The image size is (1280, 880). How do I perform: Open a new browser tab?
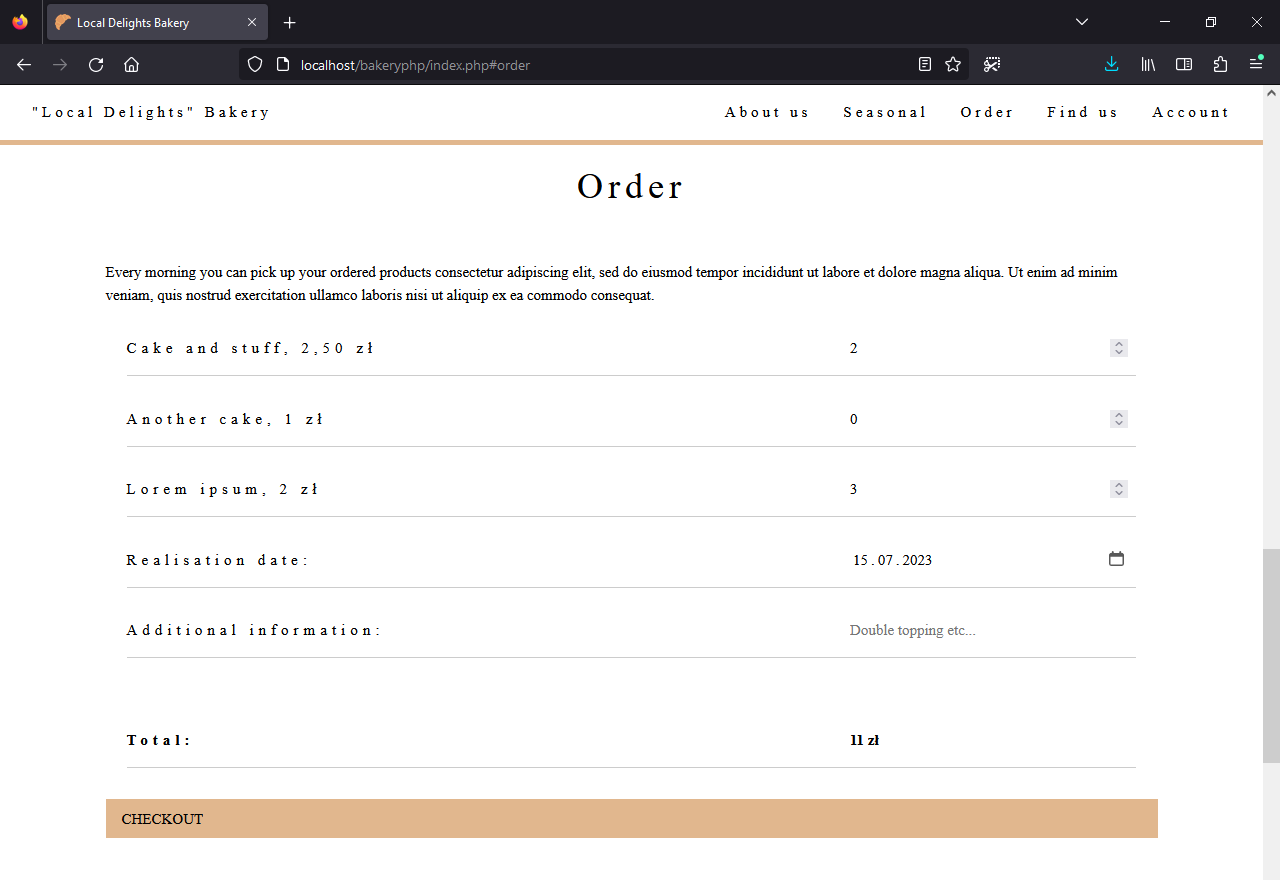[x=290, y=22]
